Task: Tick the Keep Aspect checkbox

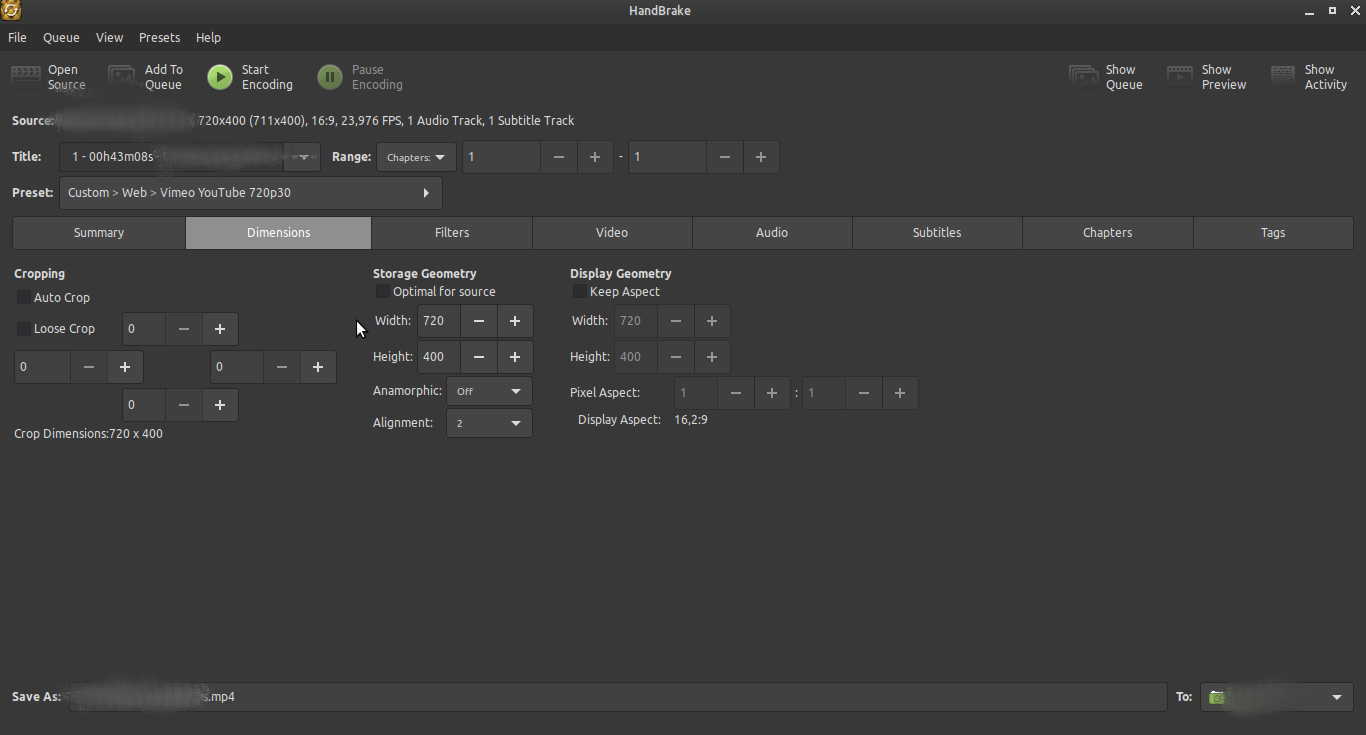Action: pyautogui.click(x=579, y=292)
